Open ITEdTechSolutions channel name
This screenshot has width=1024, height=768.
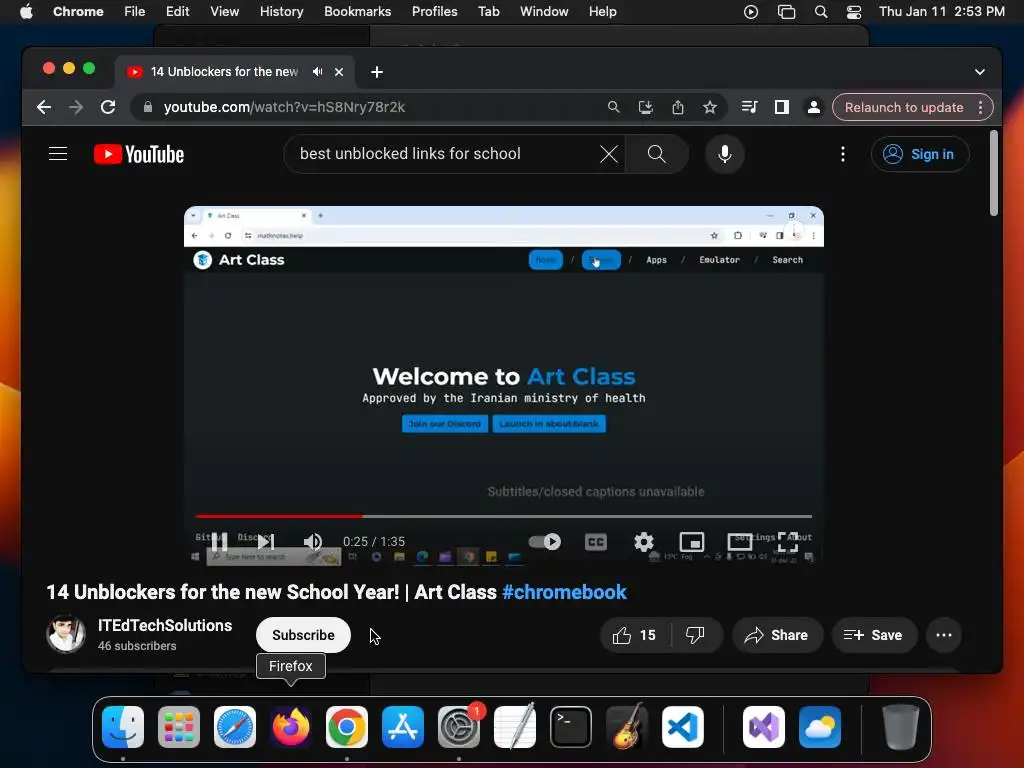[165, 626]
